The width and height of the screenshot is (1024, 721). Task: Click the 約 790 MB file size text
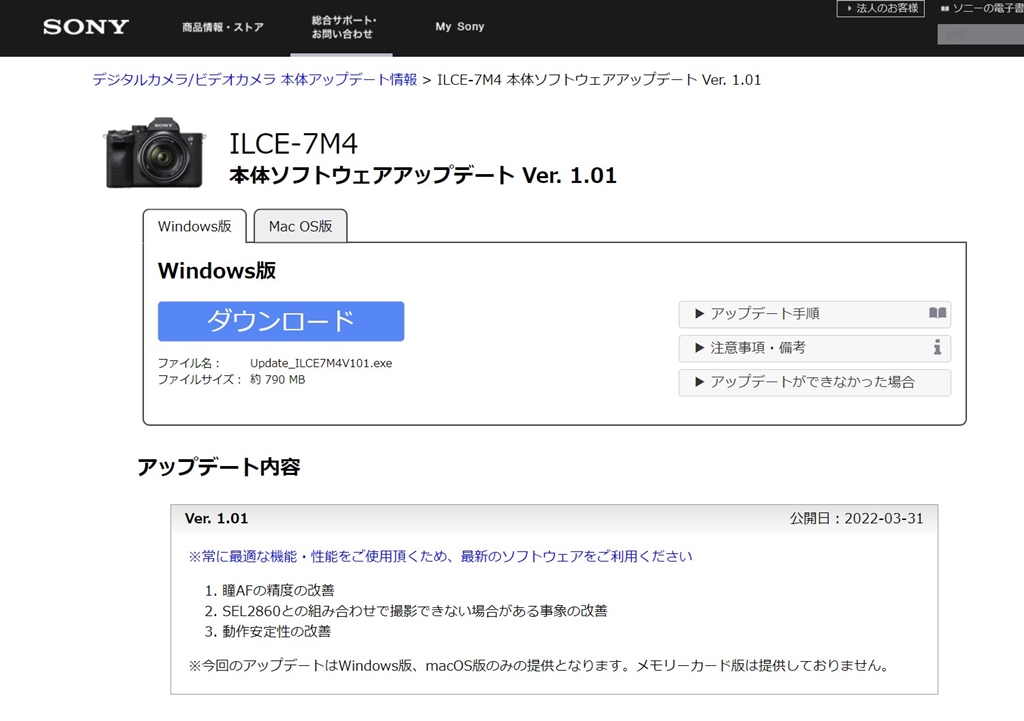(x=278, y=379)
